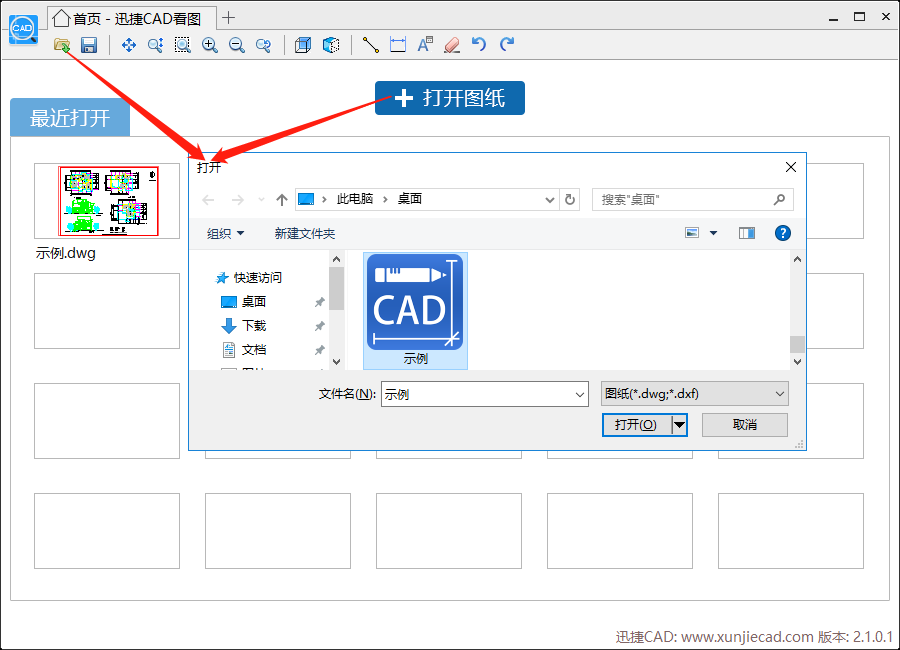Open the 组织 dropdown menu

tap(226, 234)
